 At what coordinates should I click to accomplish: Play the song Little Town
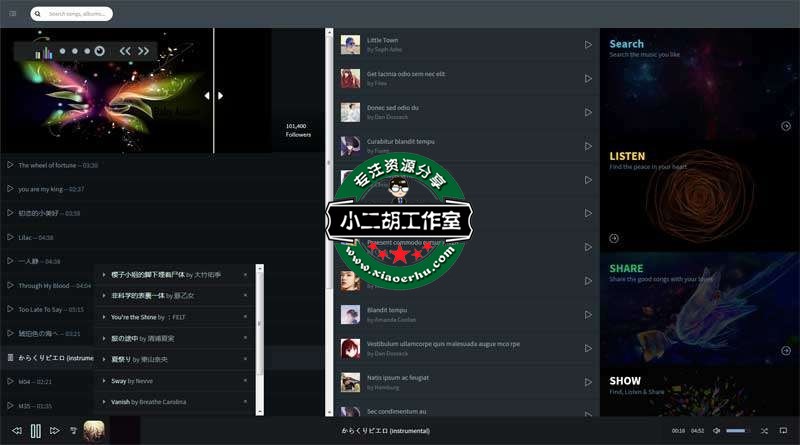coord(588,45)
